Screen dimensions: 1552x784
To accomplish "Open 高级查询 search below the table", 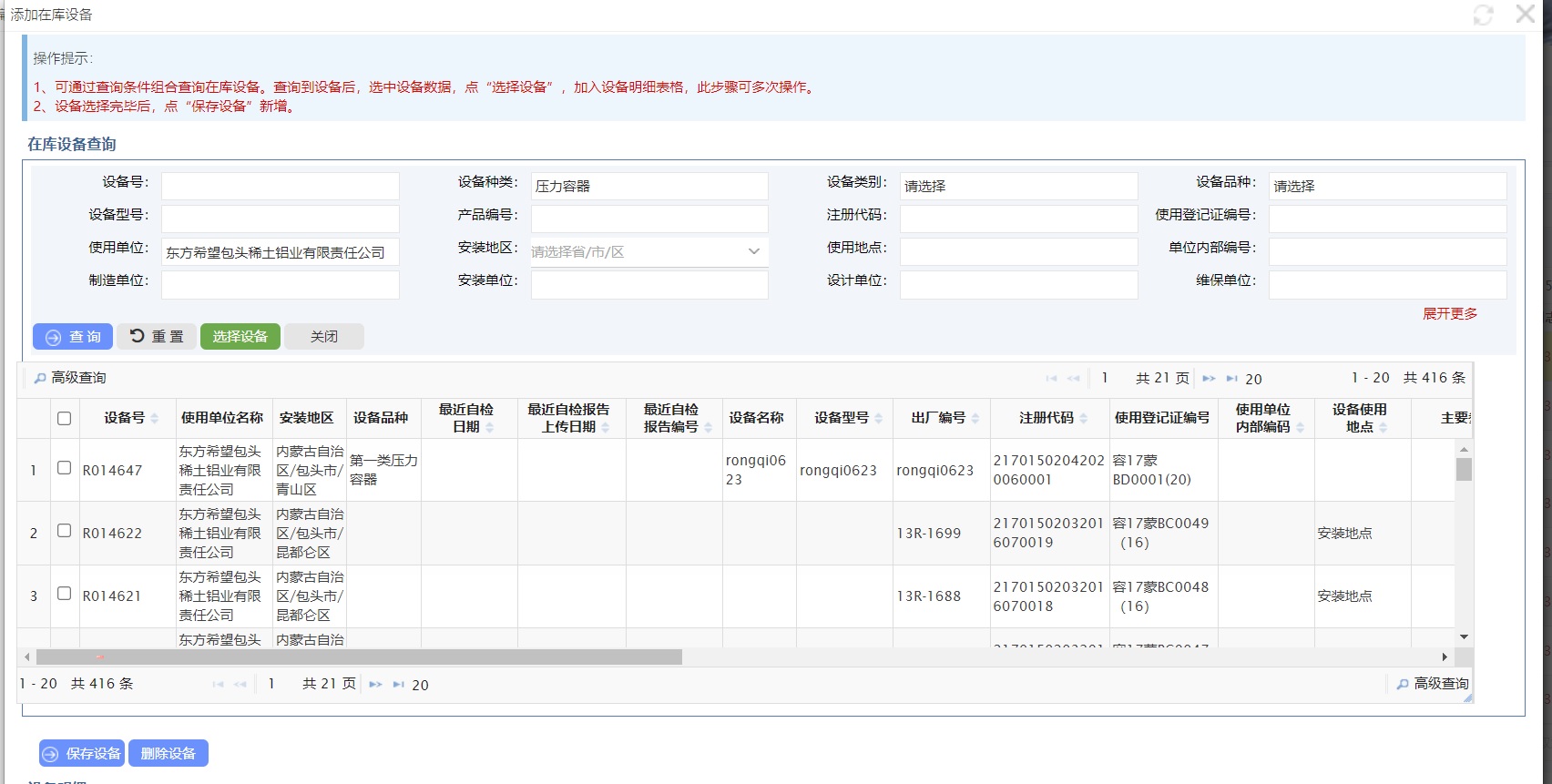I will coord(1433,684).
